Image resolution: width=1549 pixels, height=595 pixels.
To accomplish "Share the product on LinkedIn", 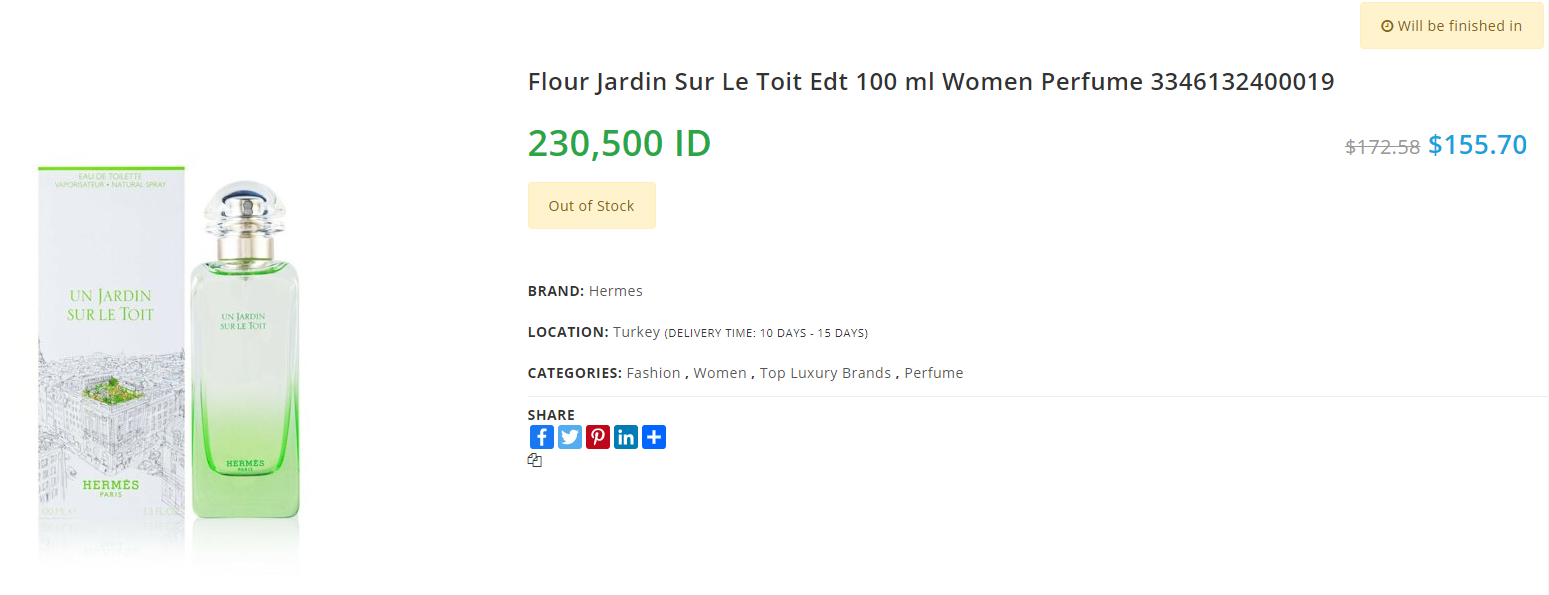I will click(626, 437).
